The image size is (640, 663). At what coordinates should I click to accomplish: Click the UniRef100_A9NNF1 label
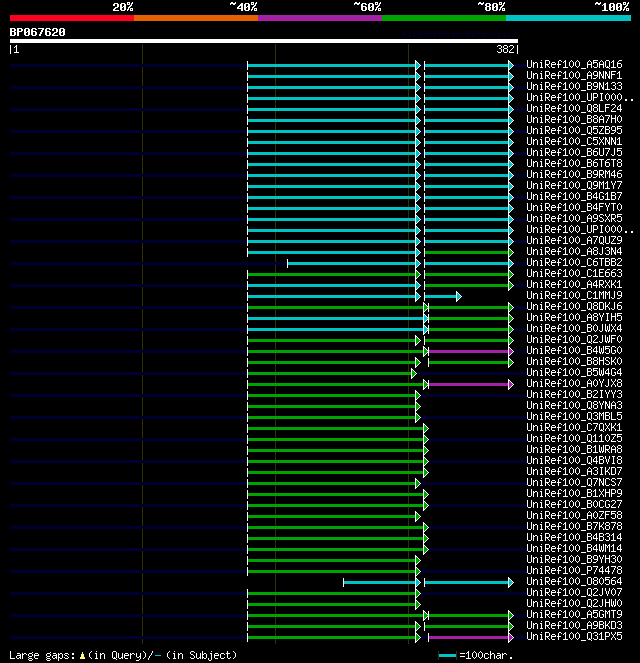point(574,75)
